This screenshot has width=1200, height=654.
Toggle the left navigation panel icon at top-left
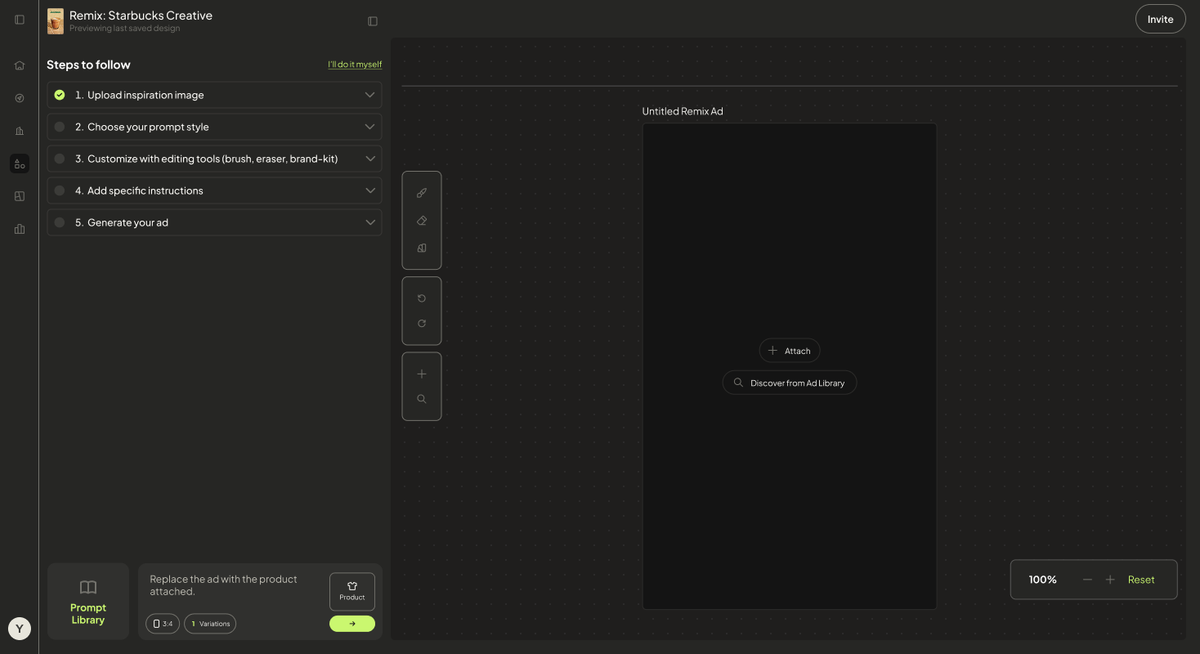(x=19, y=20)
